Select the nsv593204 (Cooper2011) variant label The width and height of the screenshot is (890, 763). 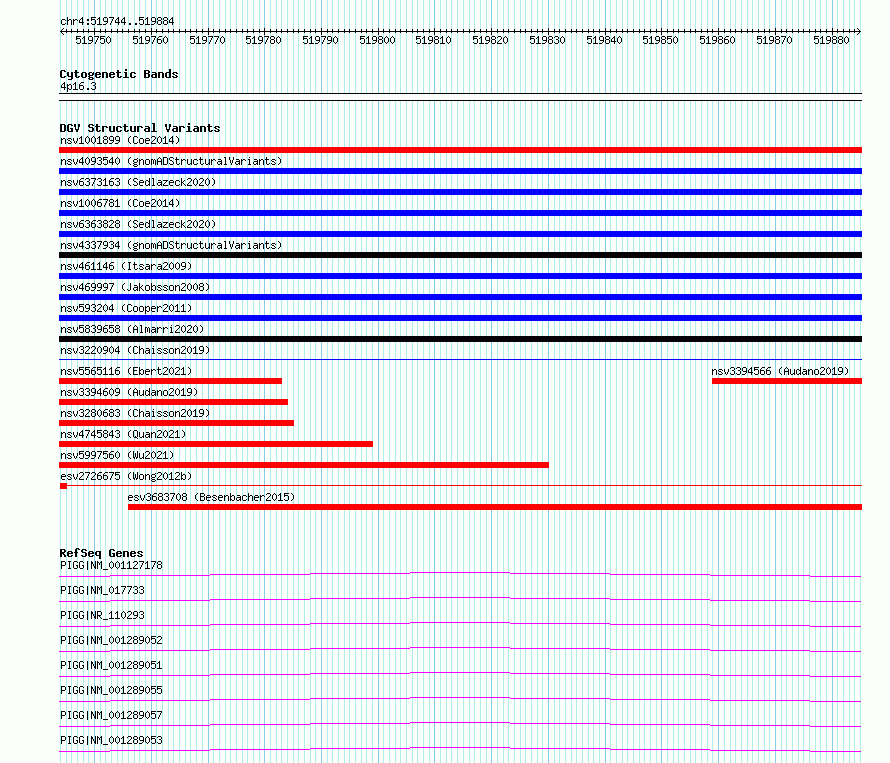coord(126,308)
